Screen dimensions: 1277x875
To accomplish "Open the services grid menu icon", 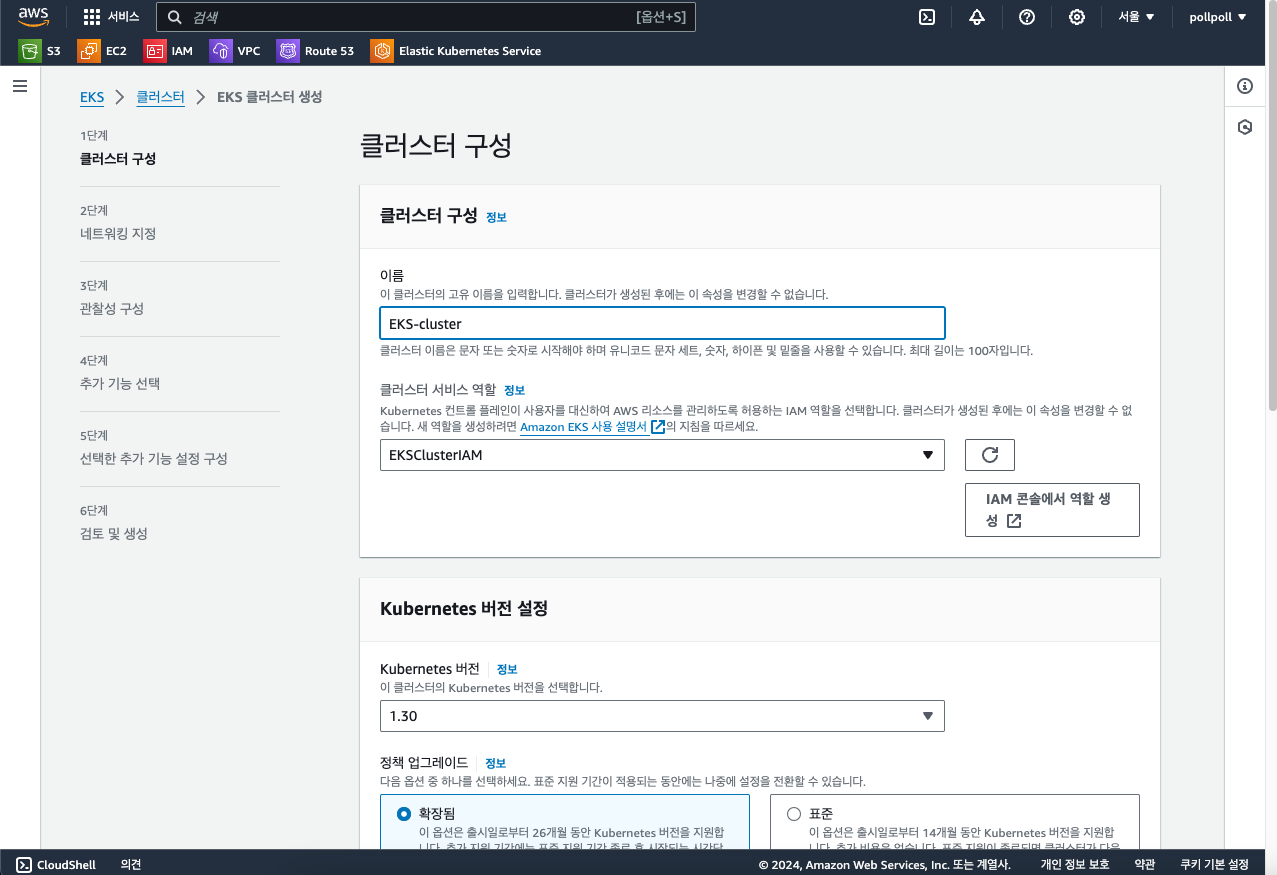I will [x=92, y=17].
